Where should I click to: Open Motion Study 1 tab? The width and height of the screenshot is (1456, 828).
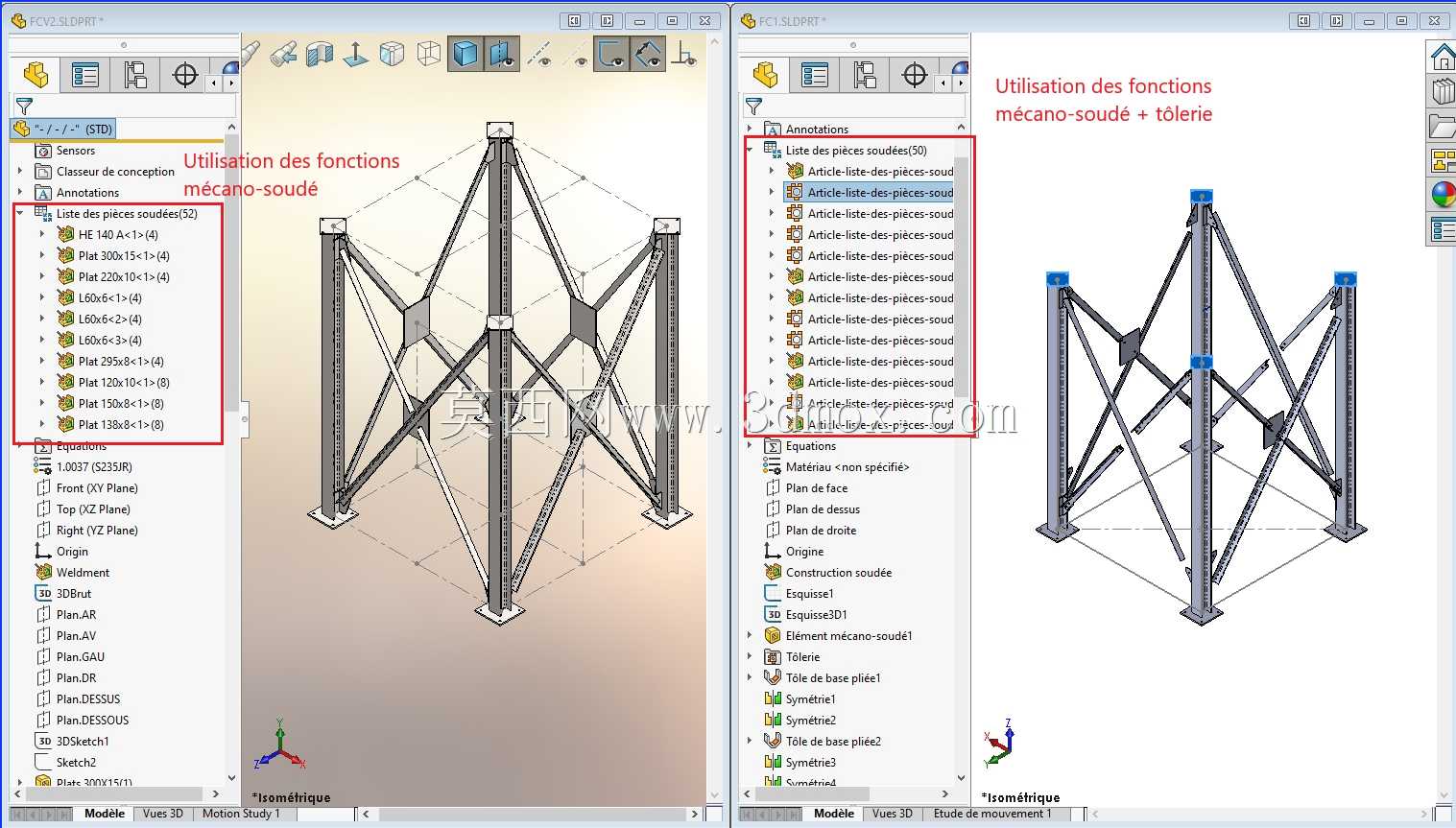tap(241, 814)
